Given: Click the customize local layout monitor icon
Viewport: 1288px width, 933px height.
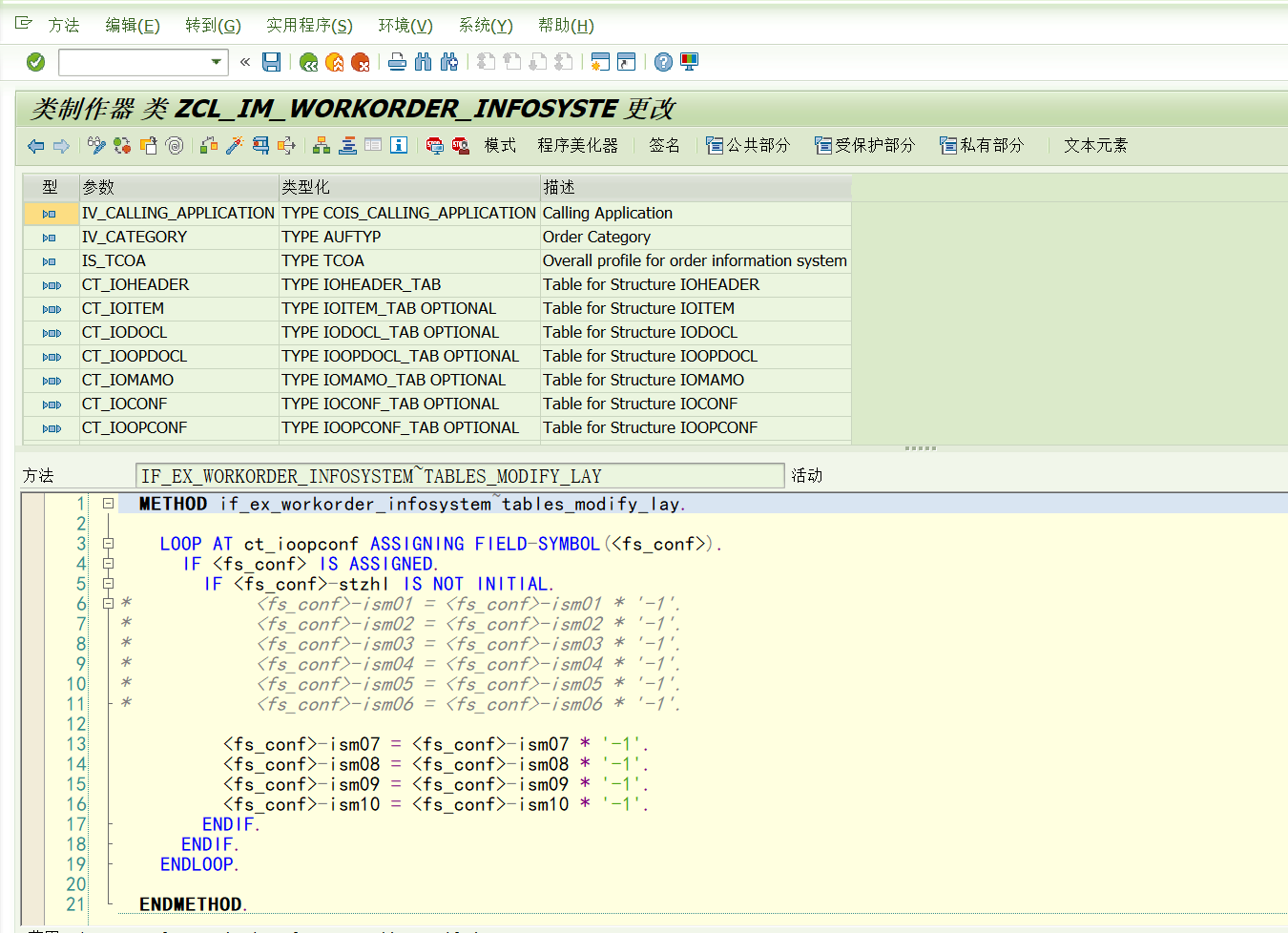Looking at the screenshot, I should pos(689,62).
